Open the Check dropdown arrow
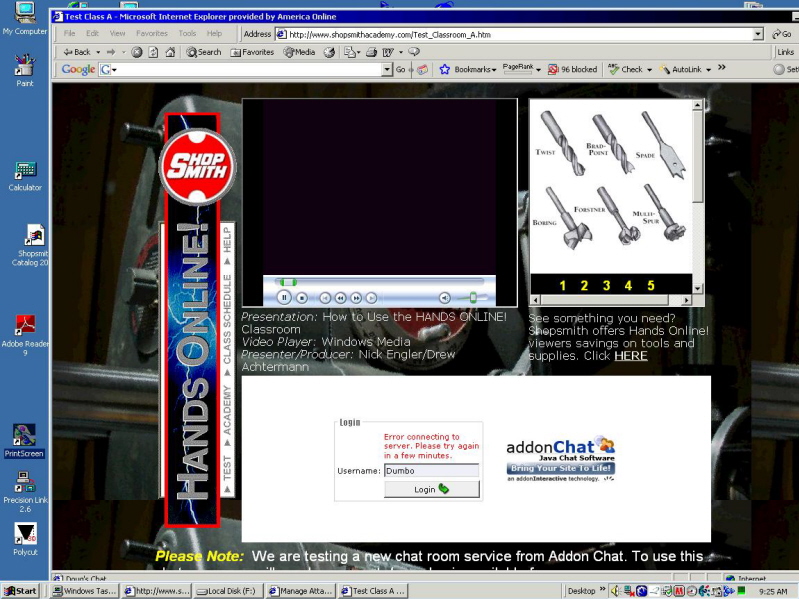This screenshot has width=799, height=599. (649, 70)
